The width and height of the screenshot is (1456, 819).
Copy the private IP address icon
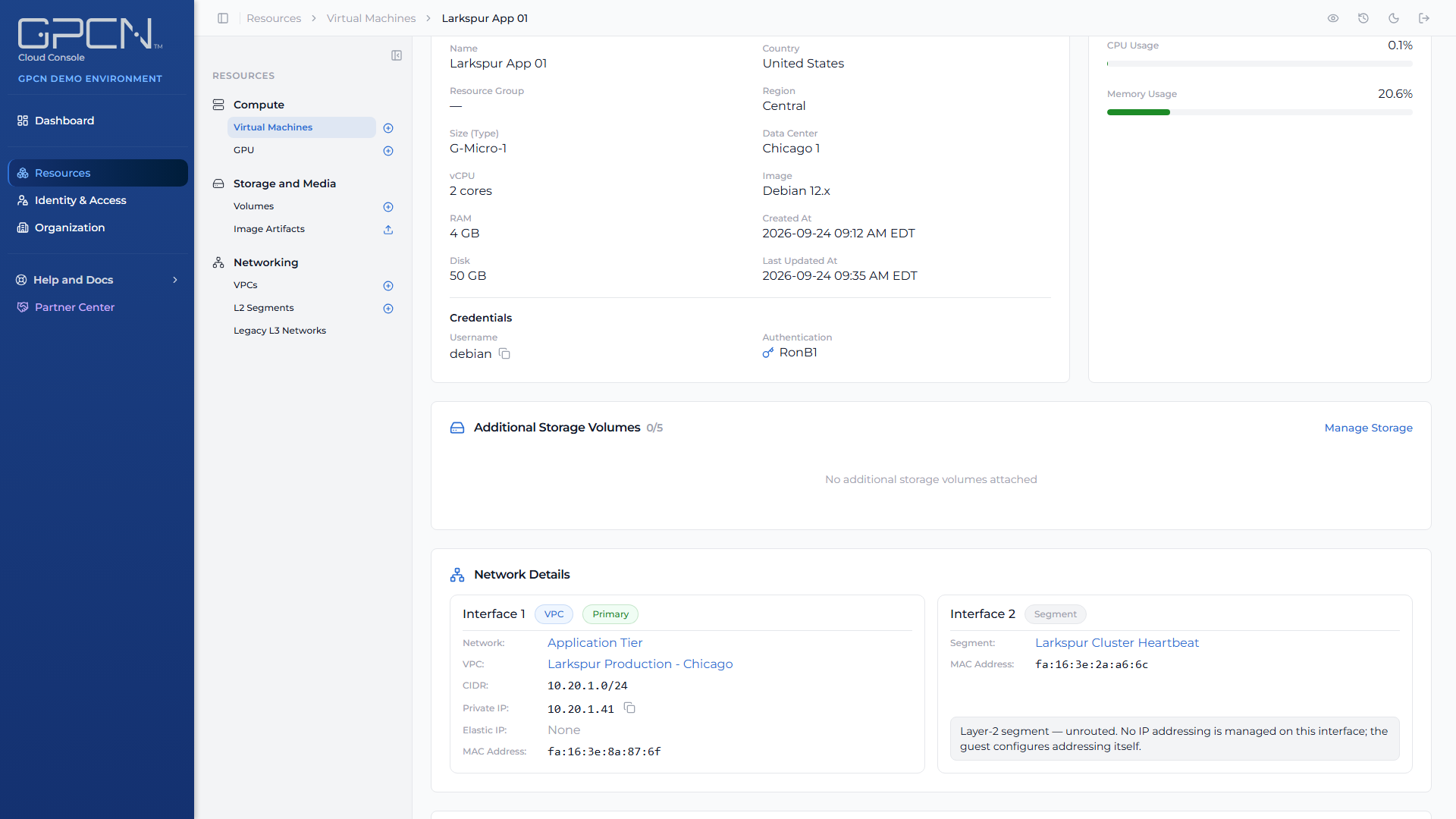click(x=629, y=708)
